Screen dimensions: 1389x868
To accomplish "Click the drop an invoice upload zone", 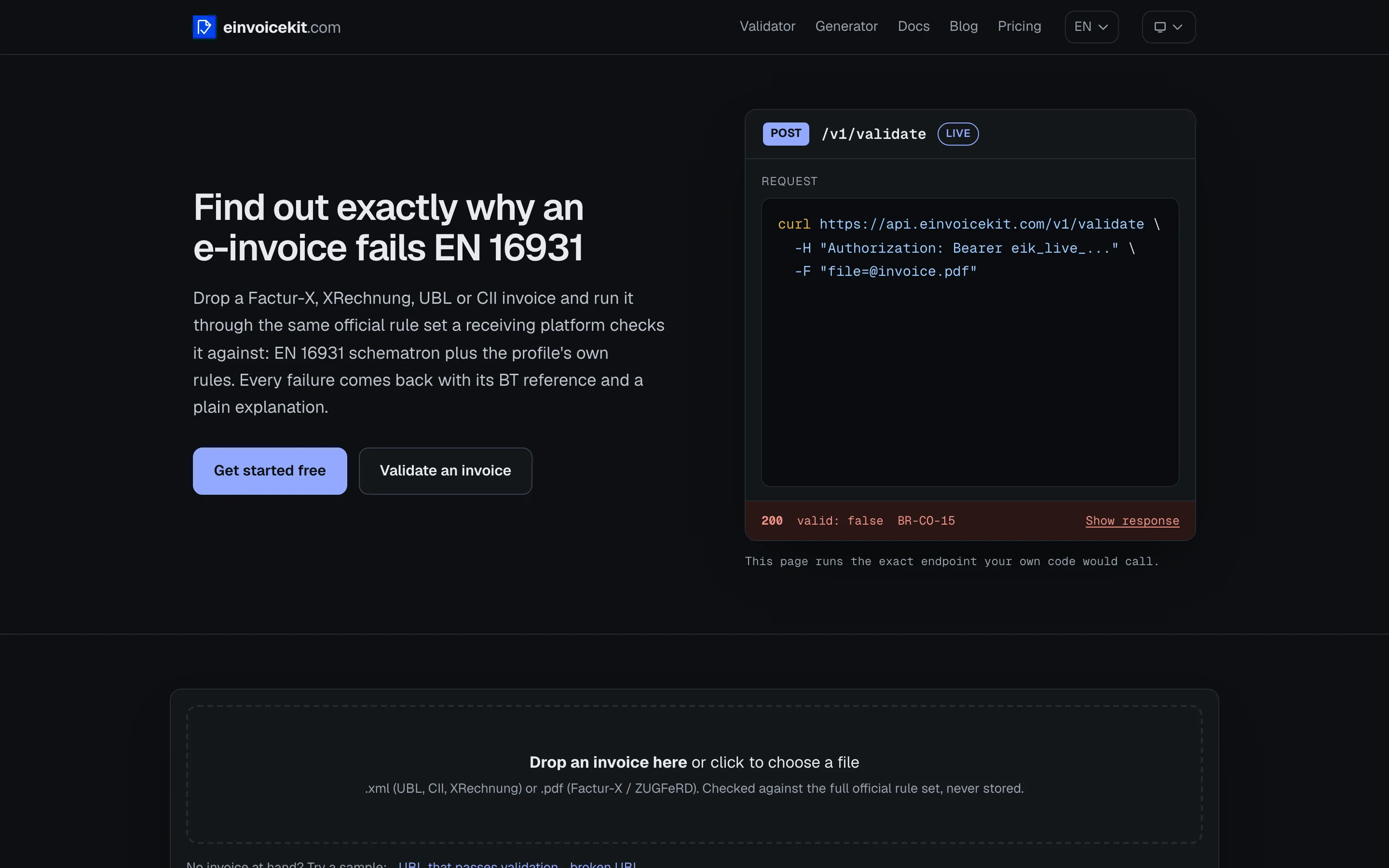I will (694, 774).
